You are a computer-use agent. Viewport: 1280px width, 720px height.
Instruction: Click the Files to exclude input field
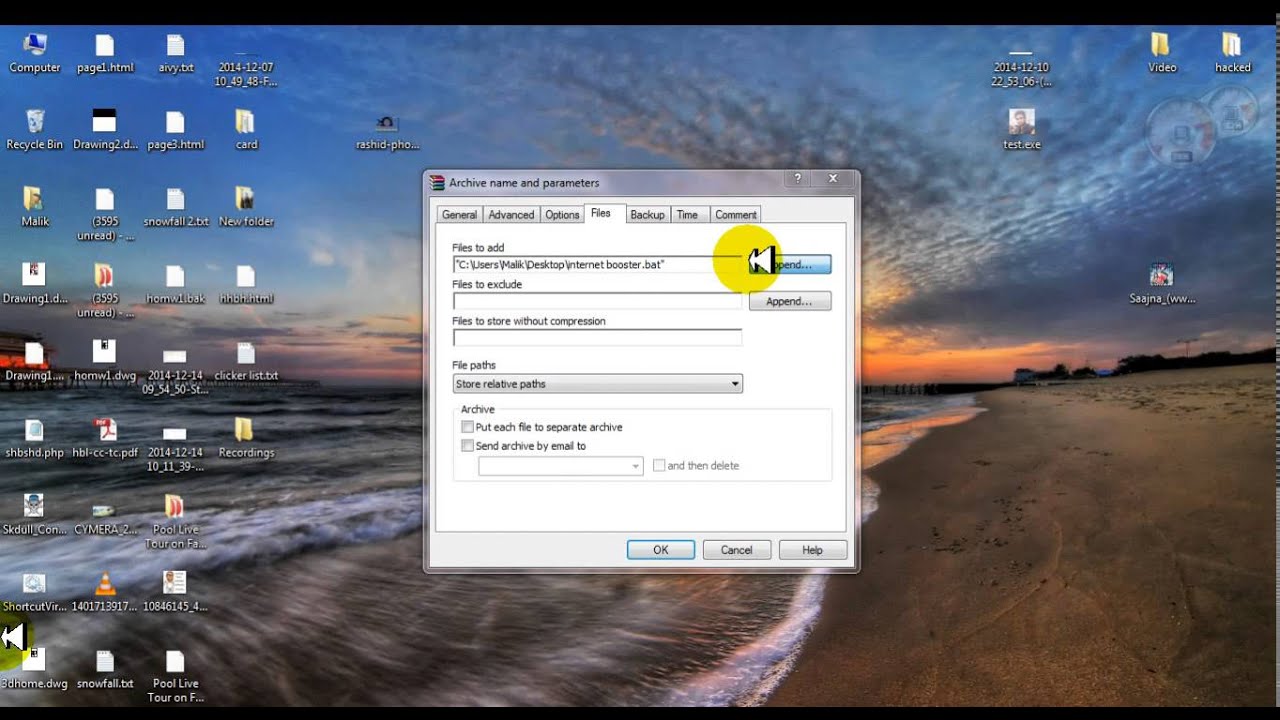(x=597, y=301)
